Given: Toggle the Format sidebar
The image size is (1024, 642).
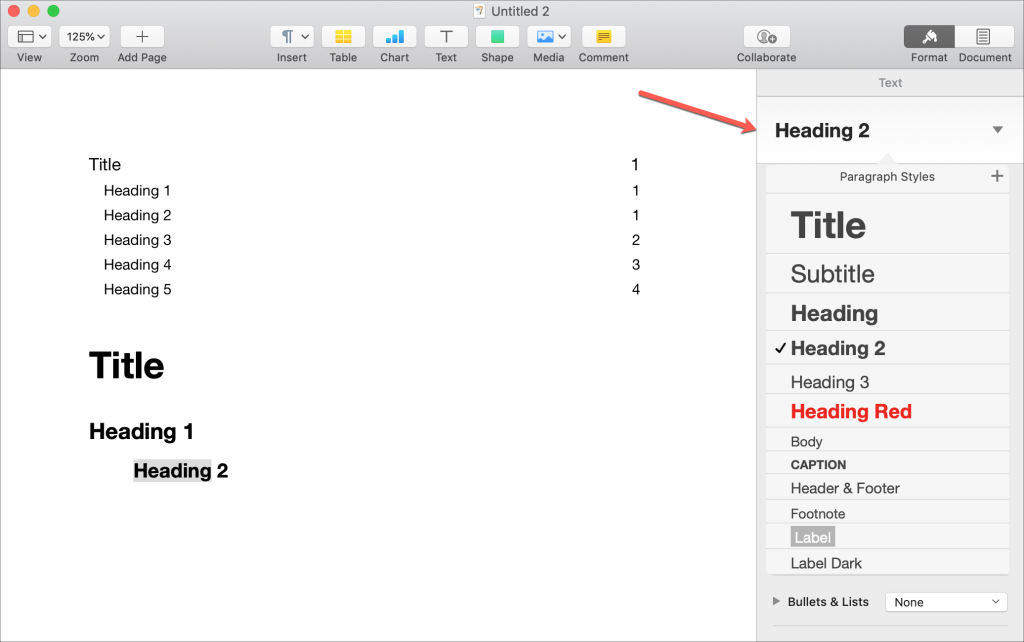Looking at the screenshot, I should (x=929, y=37).
